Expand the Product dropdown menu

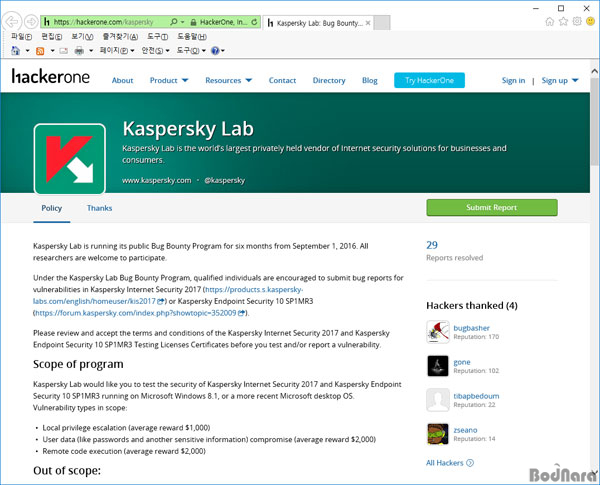168,80
